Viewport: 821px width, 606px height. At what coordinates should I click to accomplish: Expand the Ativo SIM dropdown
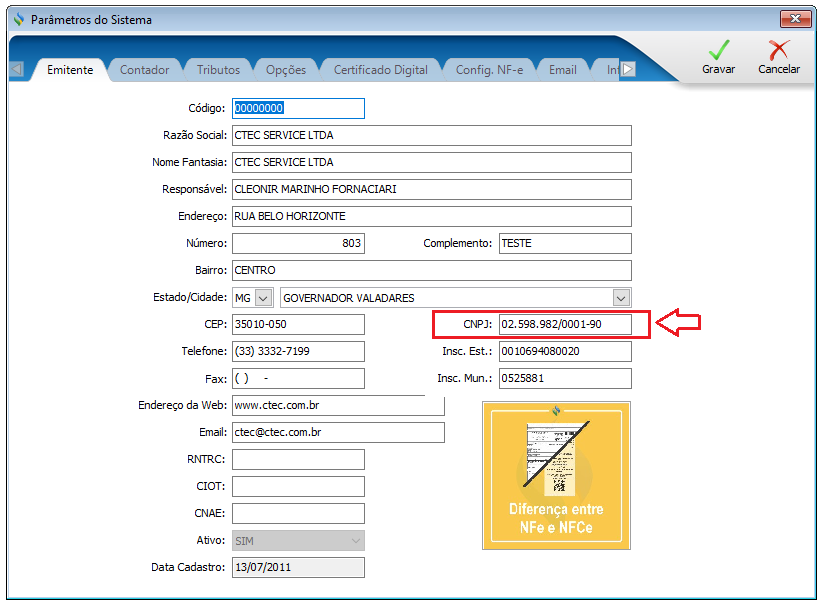(354, 541)
